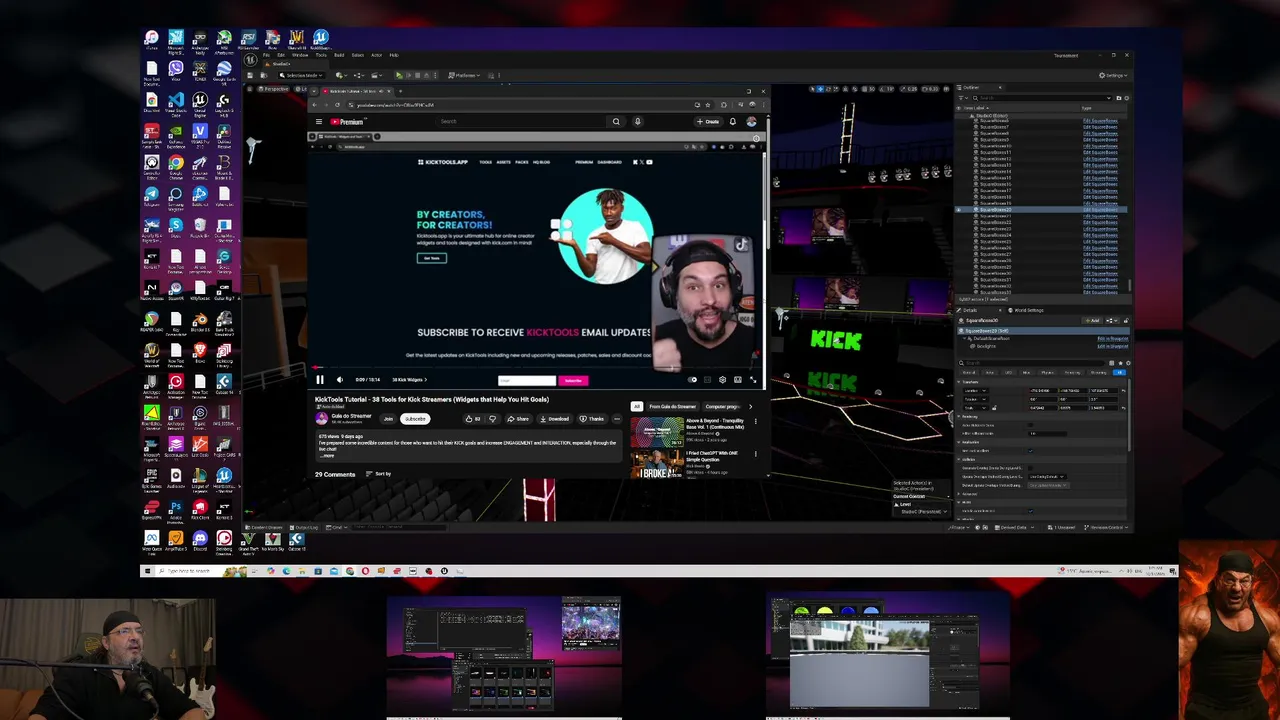
Task: Show next filter chips with arrow
Action: pyautogui.click(x=751, y=406)
